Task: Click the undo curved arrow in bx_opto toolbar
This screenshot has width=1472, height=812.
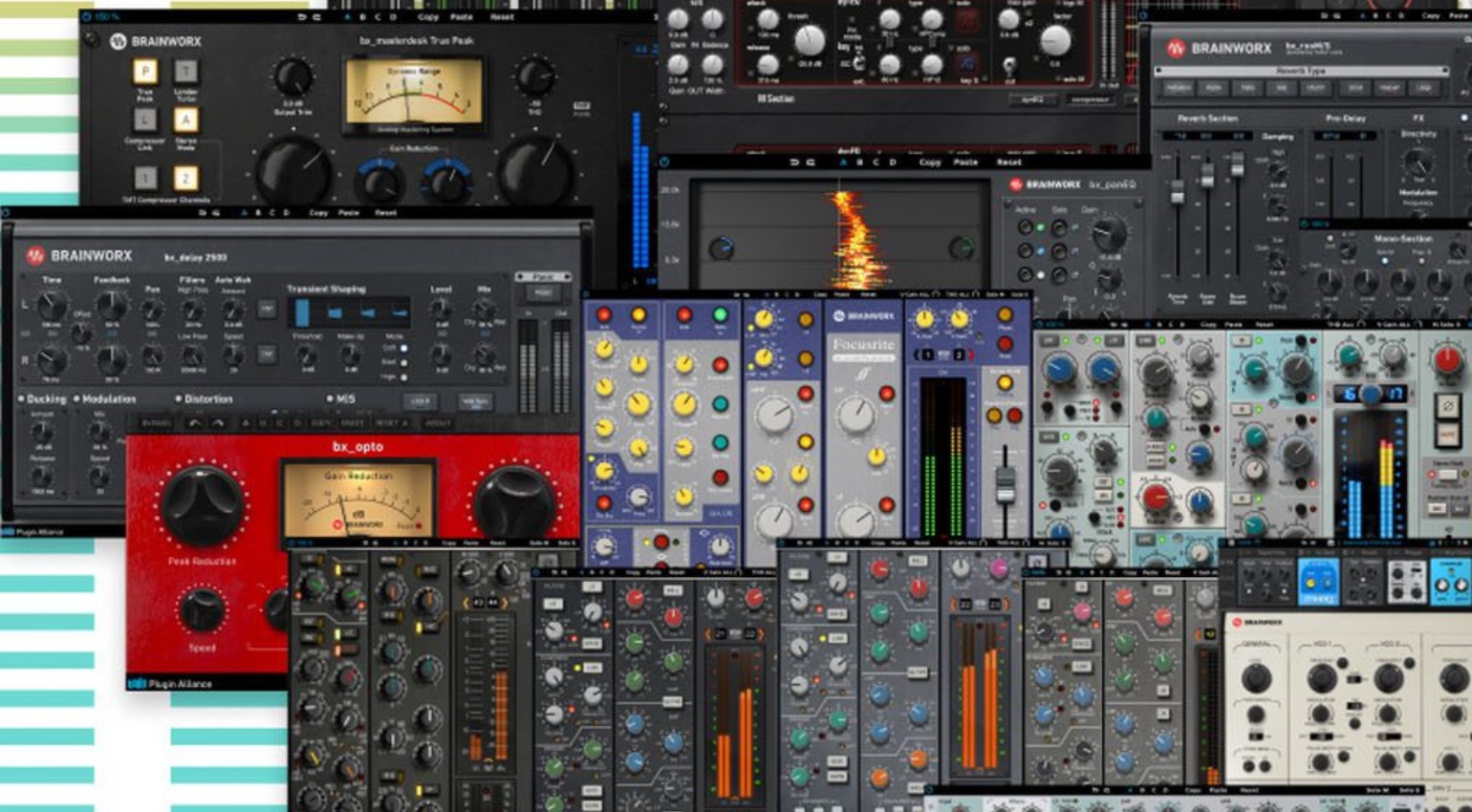Action: tap(194, 422)
